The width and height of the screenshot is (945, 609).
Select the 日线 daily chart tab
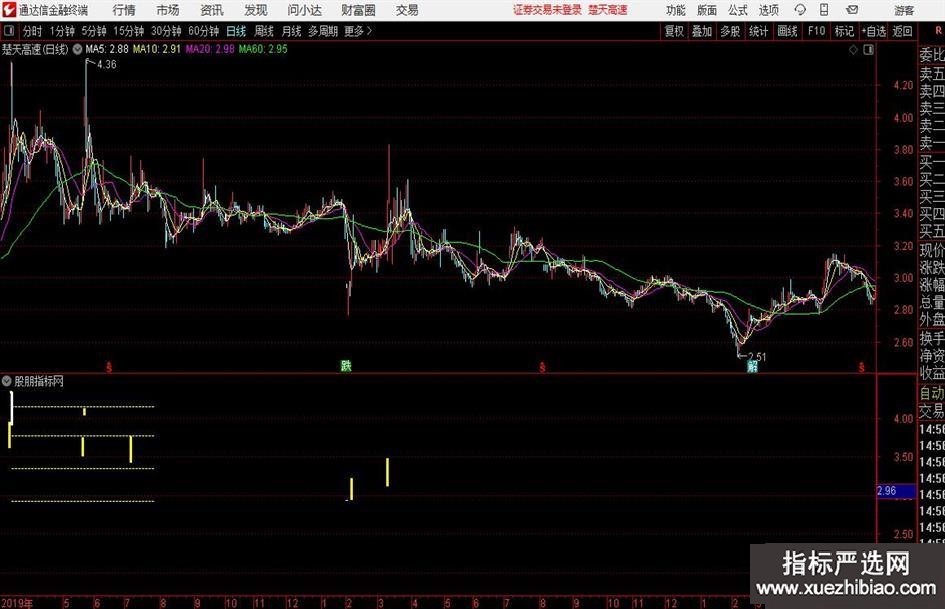pos(236,31)
